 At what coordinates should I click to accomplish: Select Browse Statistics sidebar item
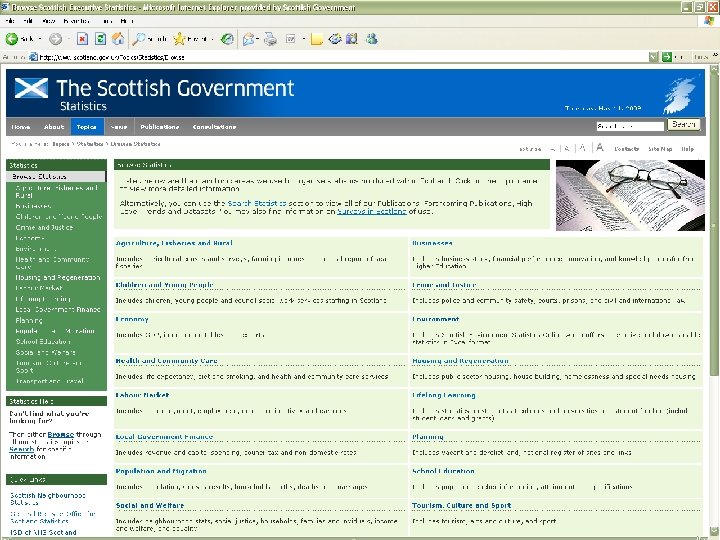pos(56,176)
